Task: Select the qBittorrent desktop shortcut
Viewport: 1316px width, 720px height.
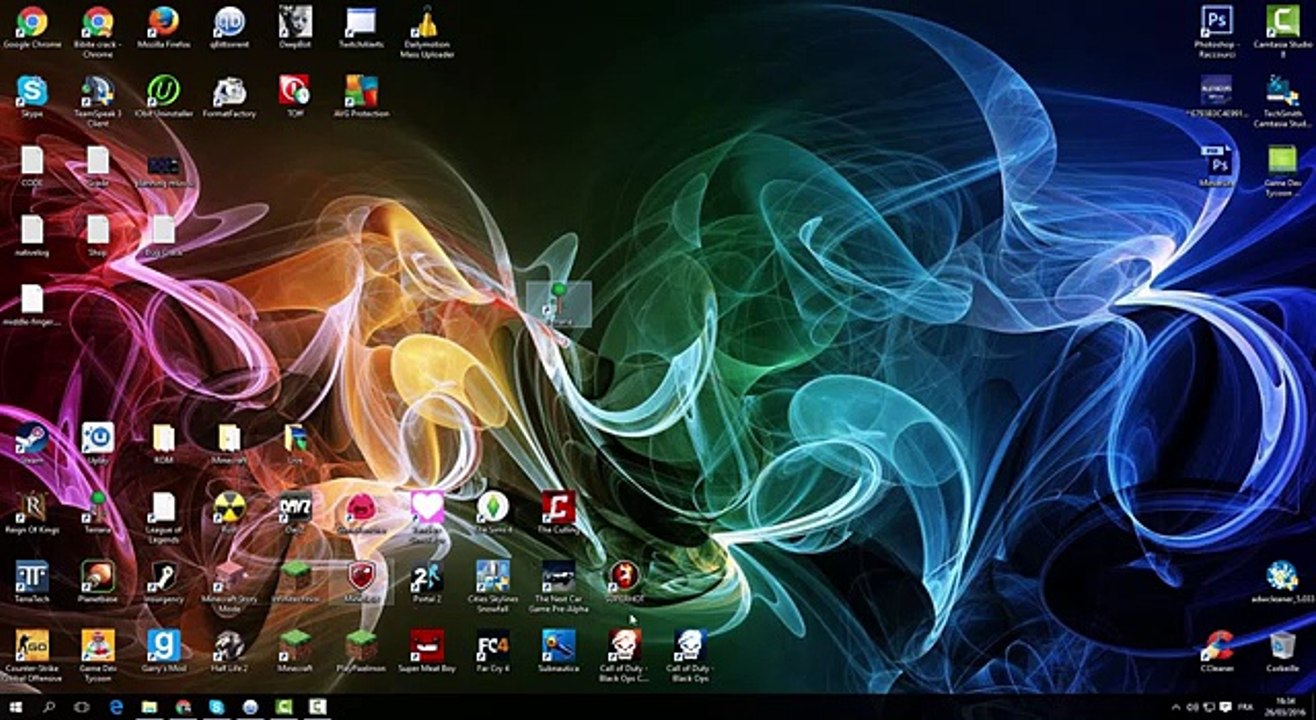Action: [229, 29]
